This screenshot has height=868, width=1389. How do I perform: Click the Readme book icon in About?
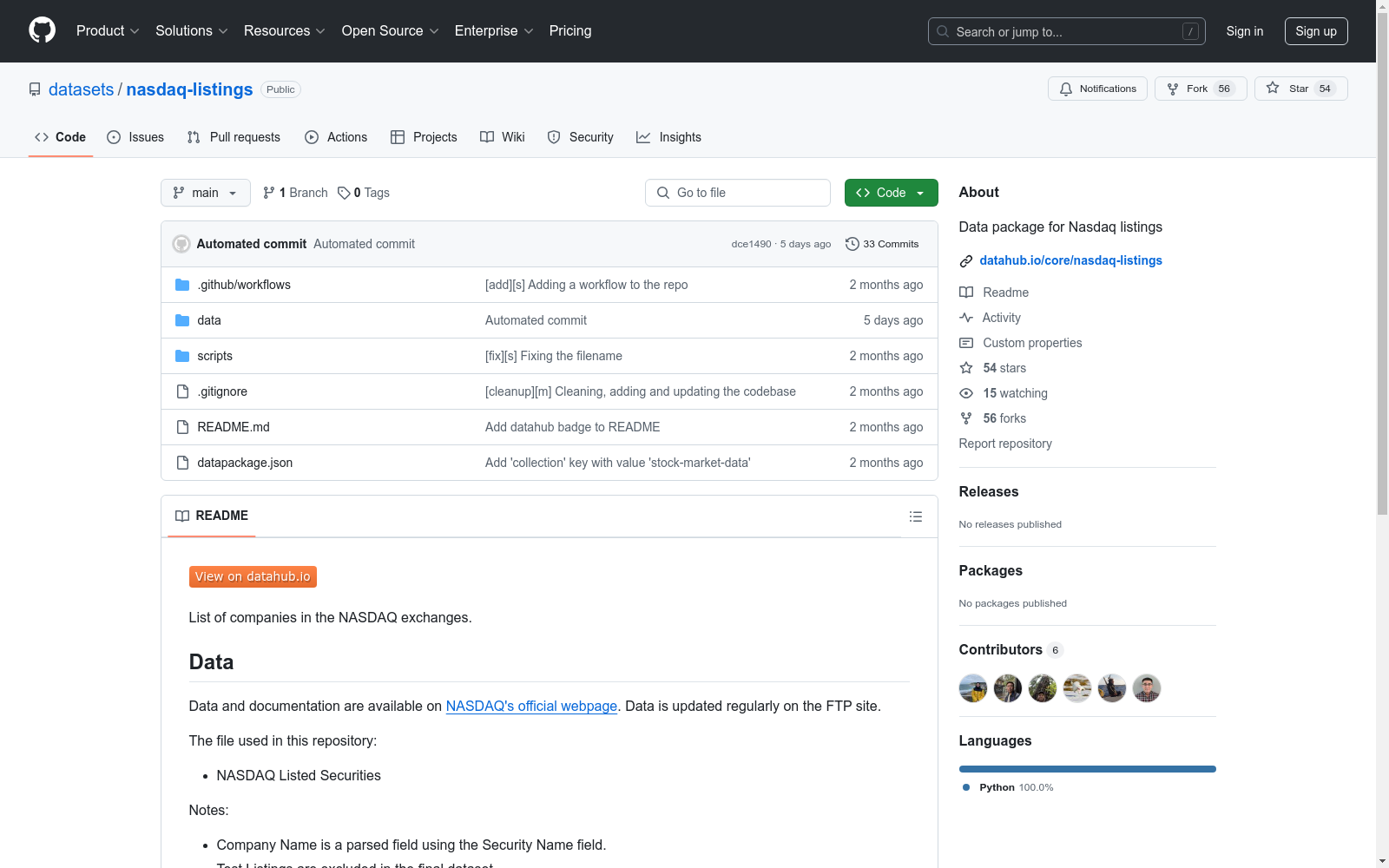tap(966, 293)
